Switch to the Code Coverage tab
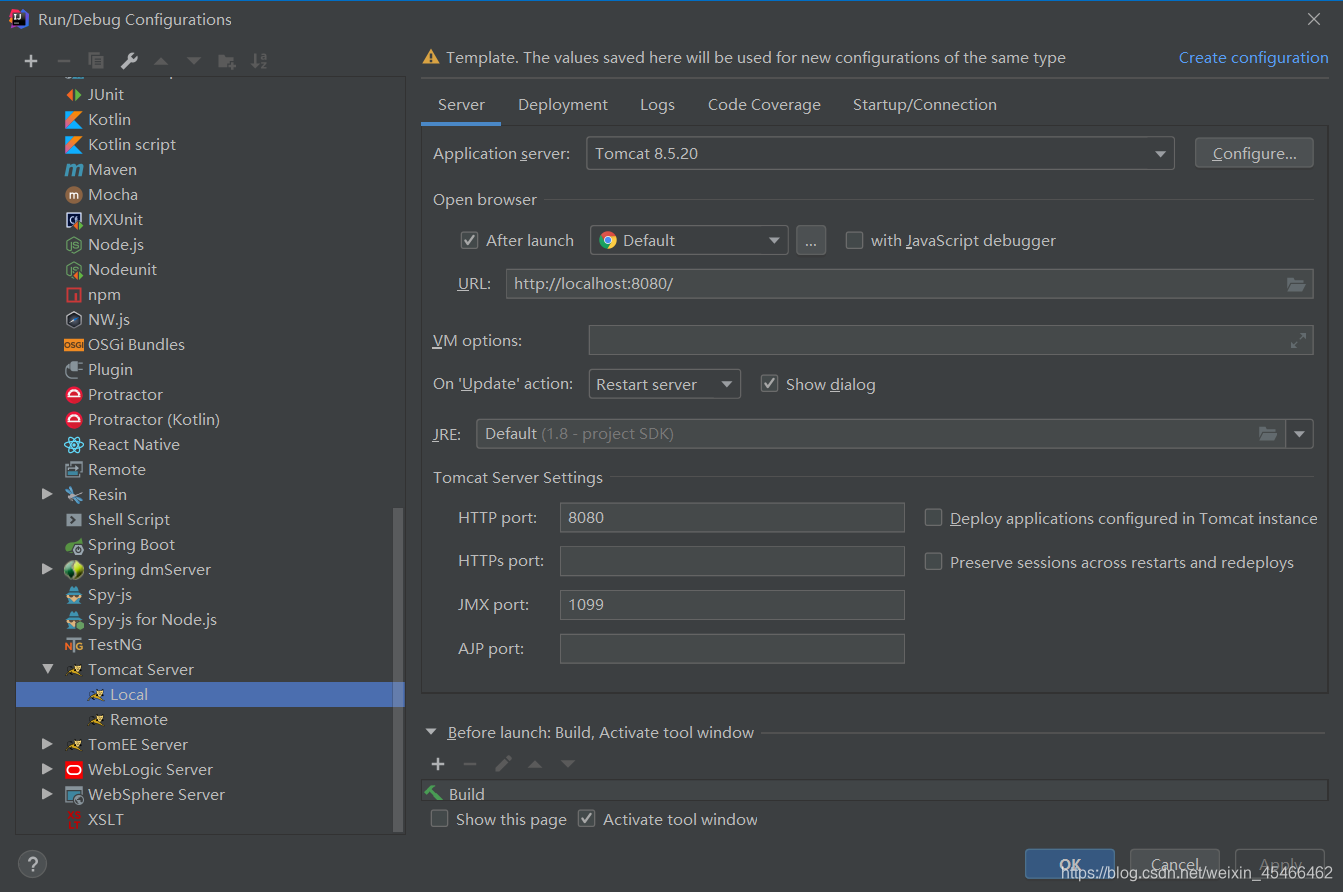1343x892 pixels. tap(764, 105)
